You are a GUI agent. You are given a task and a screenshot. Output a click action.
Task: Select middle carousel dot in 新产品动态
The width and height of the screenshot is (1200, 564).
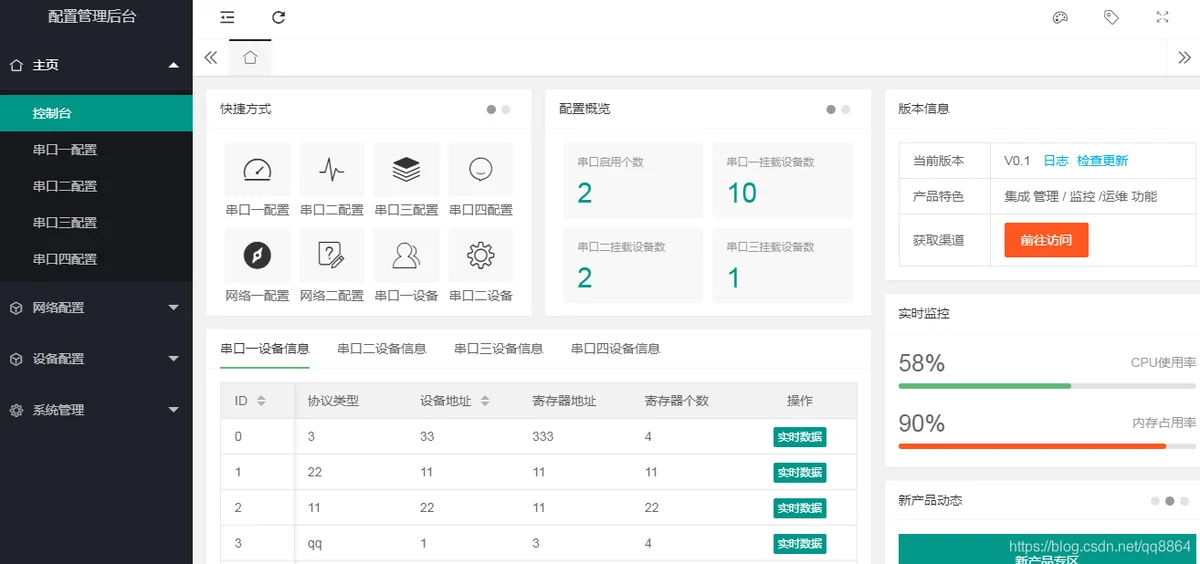(1170, 501)
